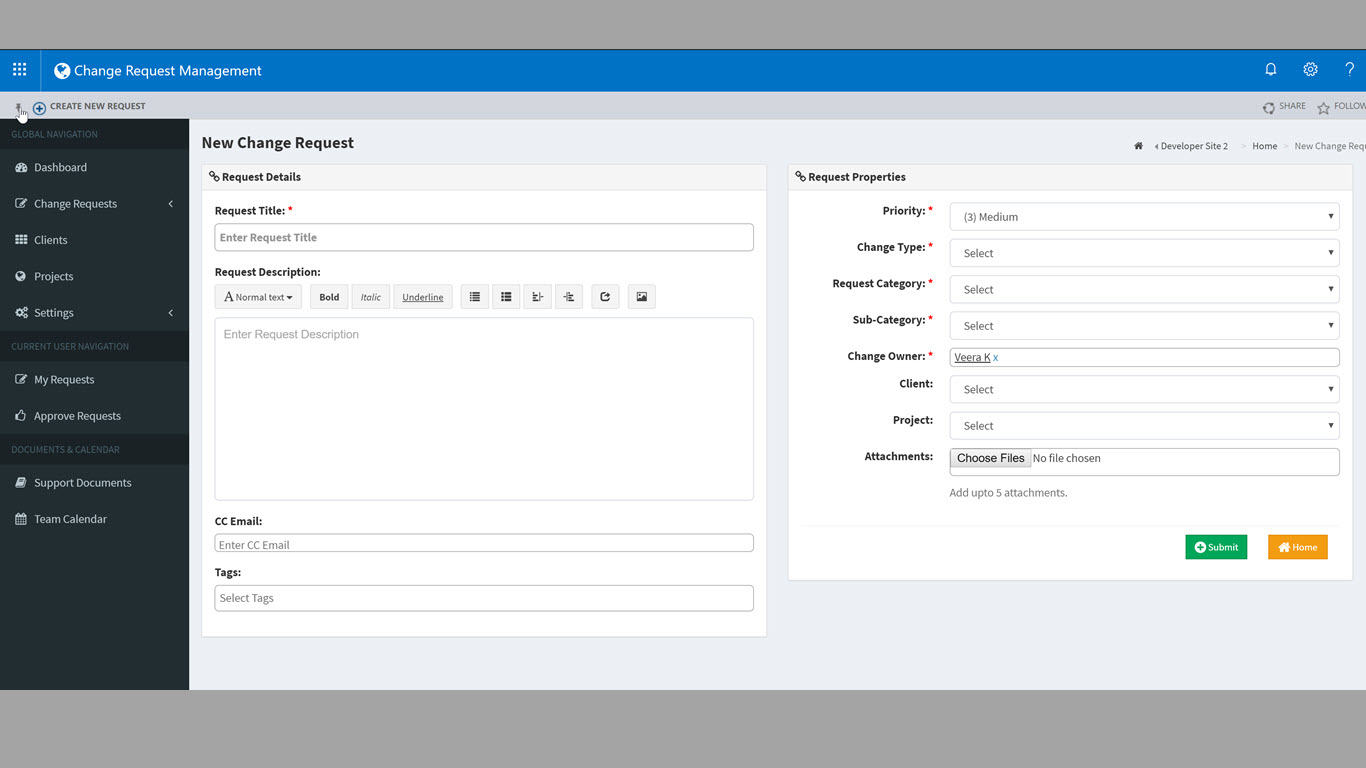Open the Project dropdown
This screenshot has height=768, width=1366.
1144,426
